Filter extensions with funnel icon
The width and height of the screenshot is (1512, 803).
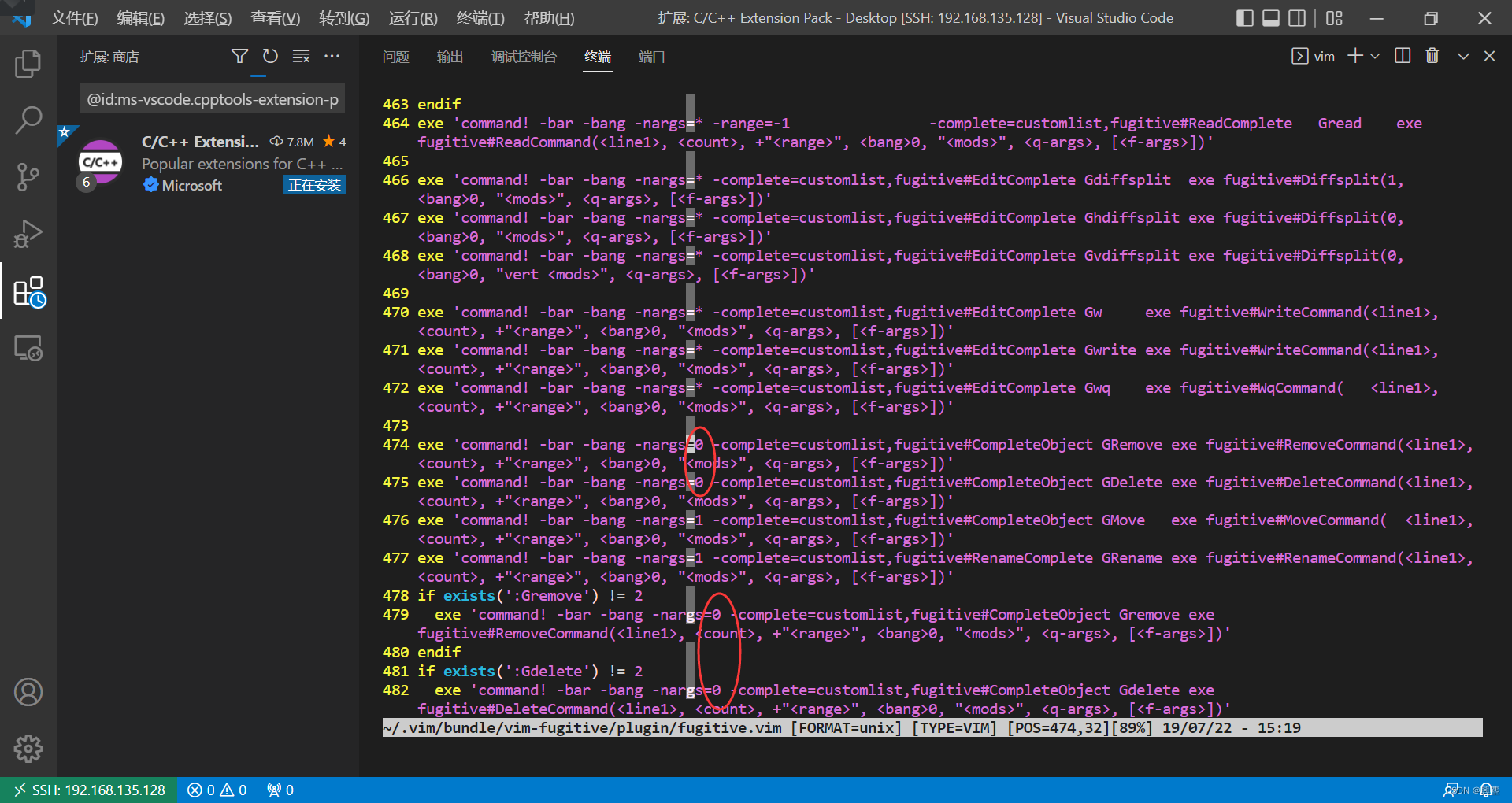(x=239, y=56)
